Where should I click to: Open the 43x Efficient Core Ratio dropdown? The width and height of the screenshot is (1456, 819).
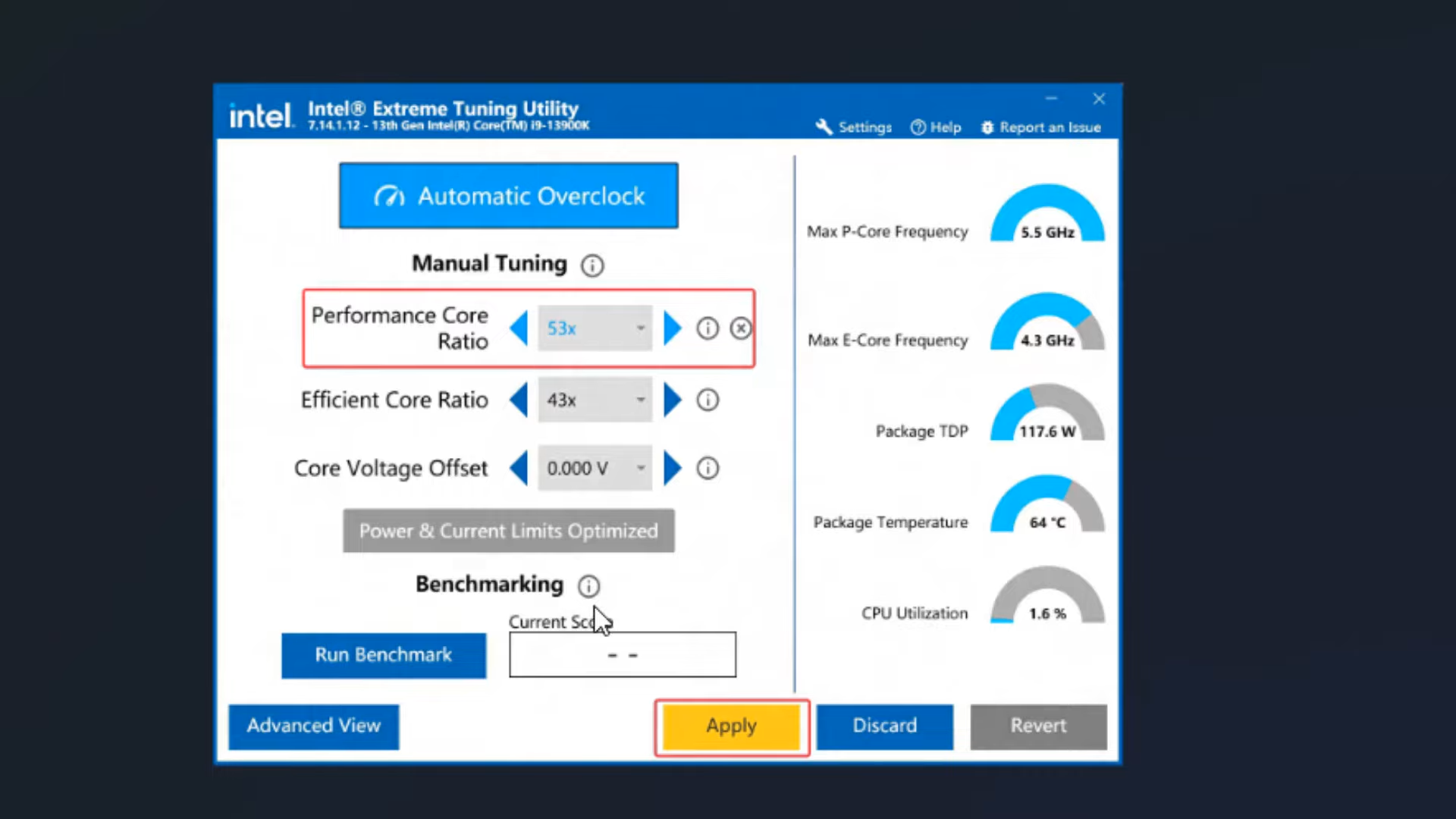click(595, 400)
